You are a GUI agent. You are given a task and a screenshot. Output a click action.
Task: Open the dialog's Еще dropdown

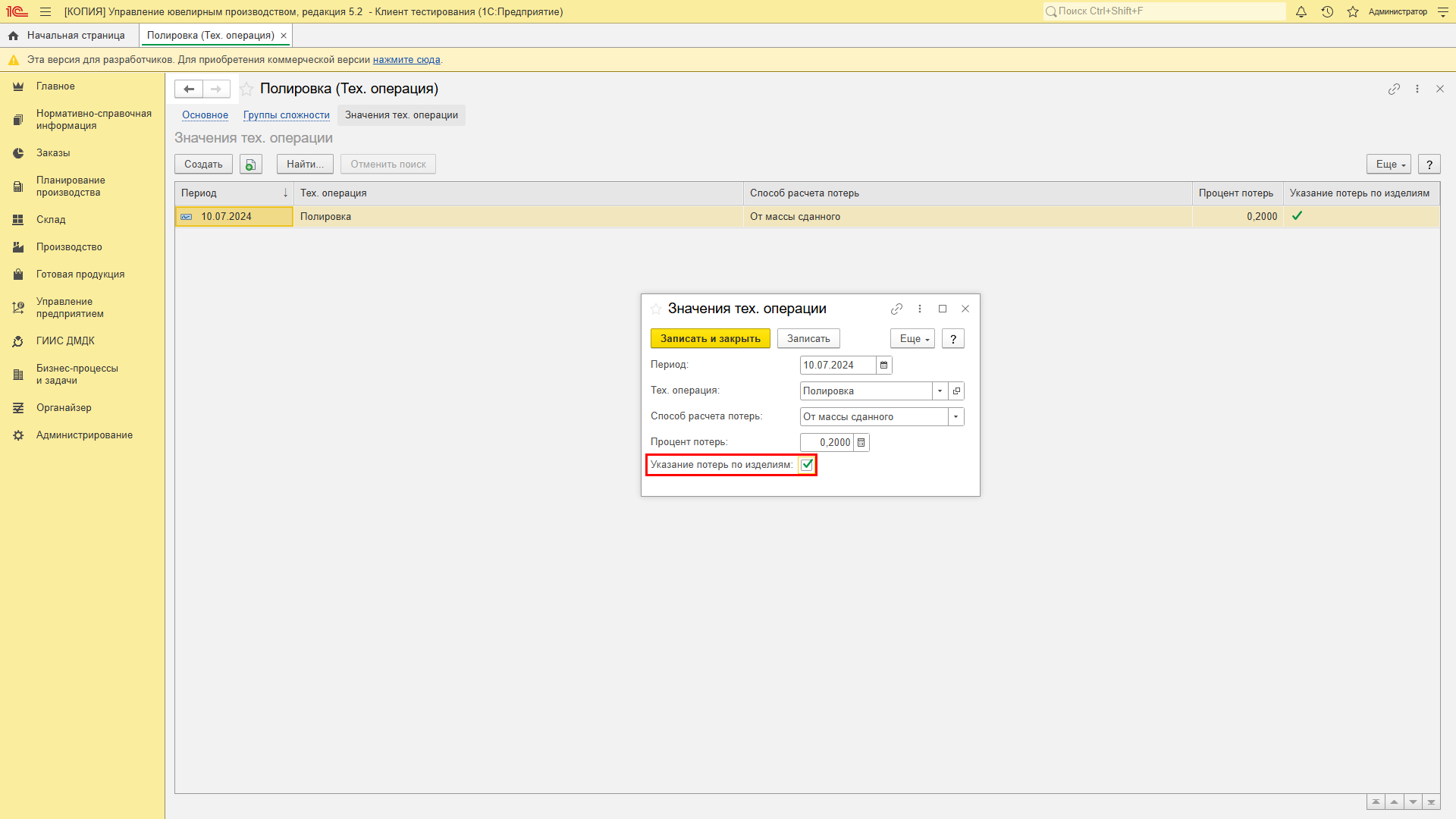(912, 338)
